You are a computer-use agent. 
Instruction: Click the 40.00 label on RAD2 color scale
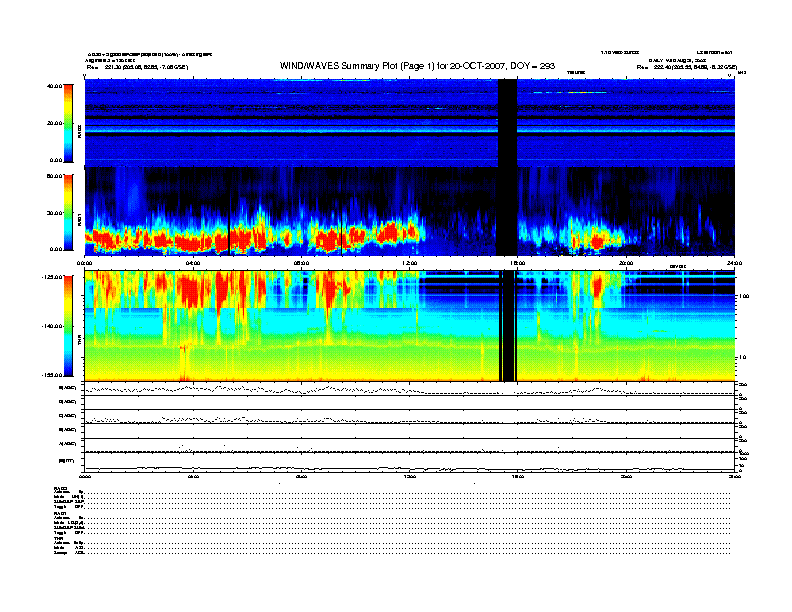pyautogui.click(x=54, y=86)
